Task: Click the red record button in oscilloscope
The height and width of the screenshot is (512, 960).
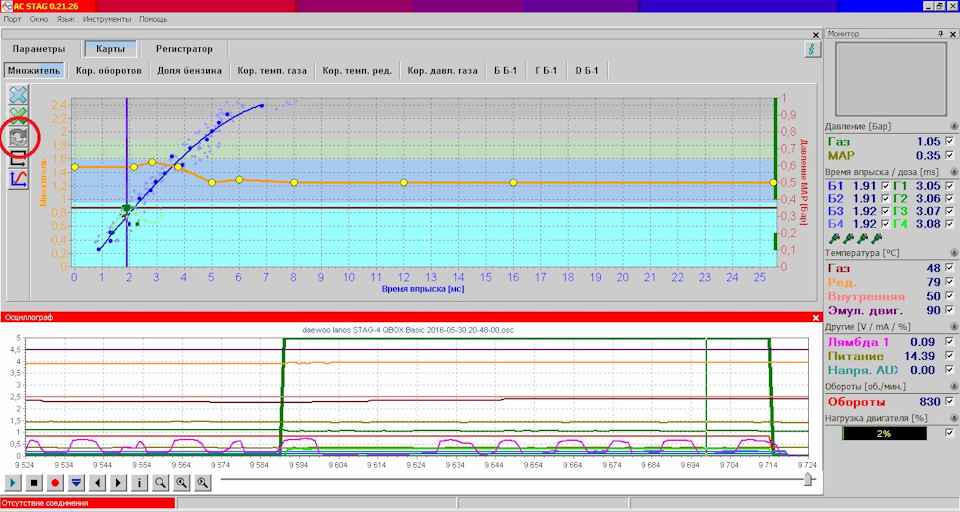Action: (x=54, y=483)
